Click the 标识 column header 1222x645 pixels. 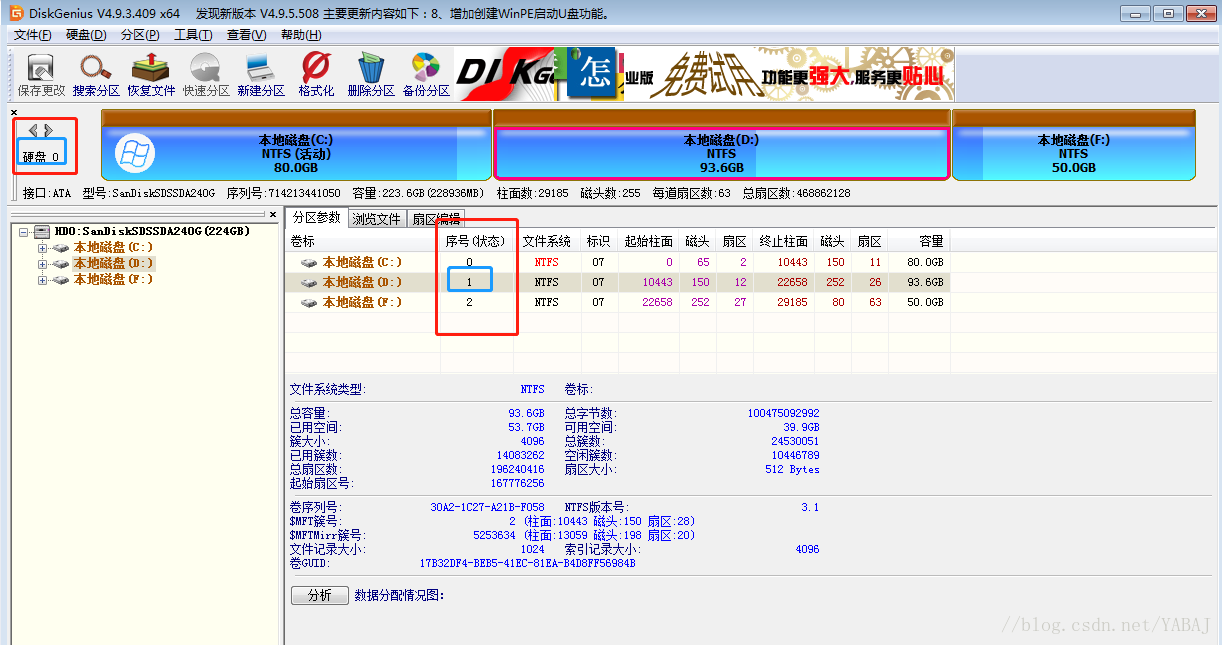598,241
